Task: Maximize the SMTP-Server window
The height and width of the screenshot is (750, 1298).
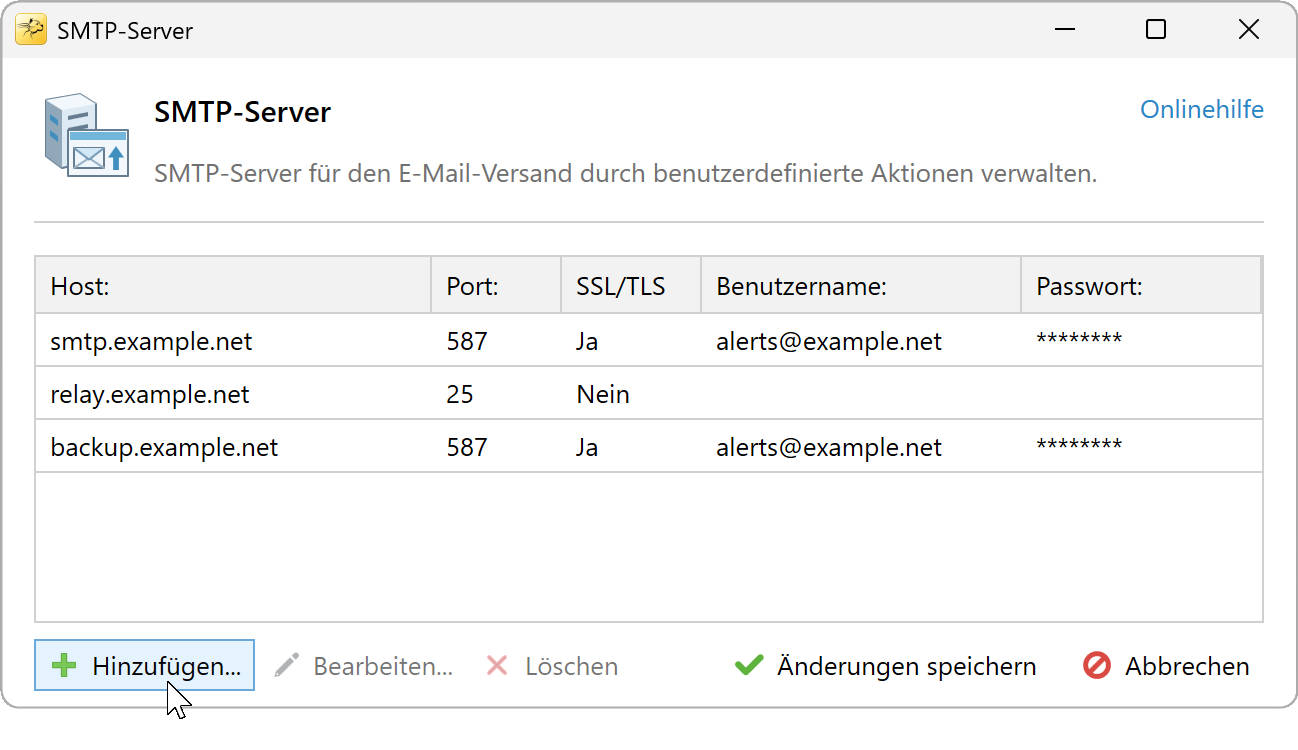Action: click(1156, 30)
